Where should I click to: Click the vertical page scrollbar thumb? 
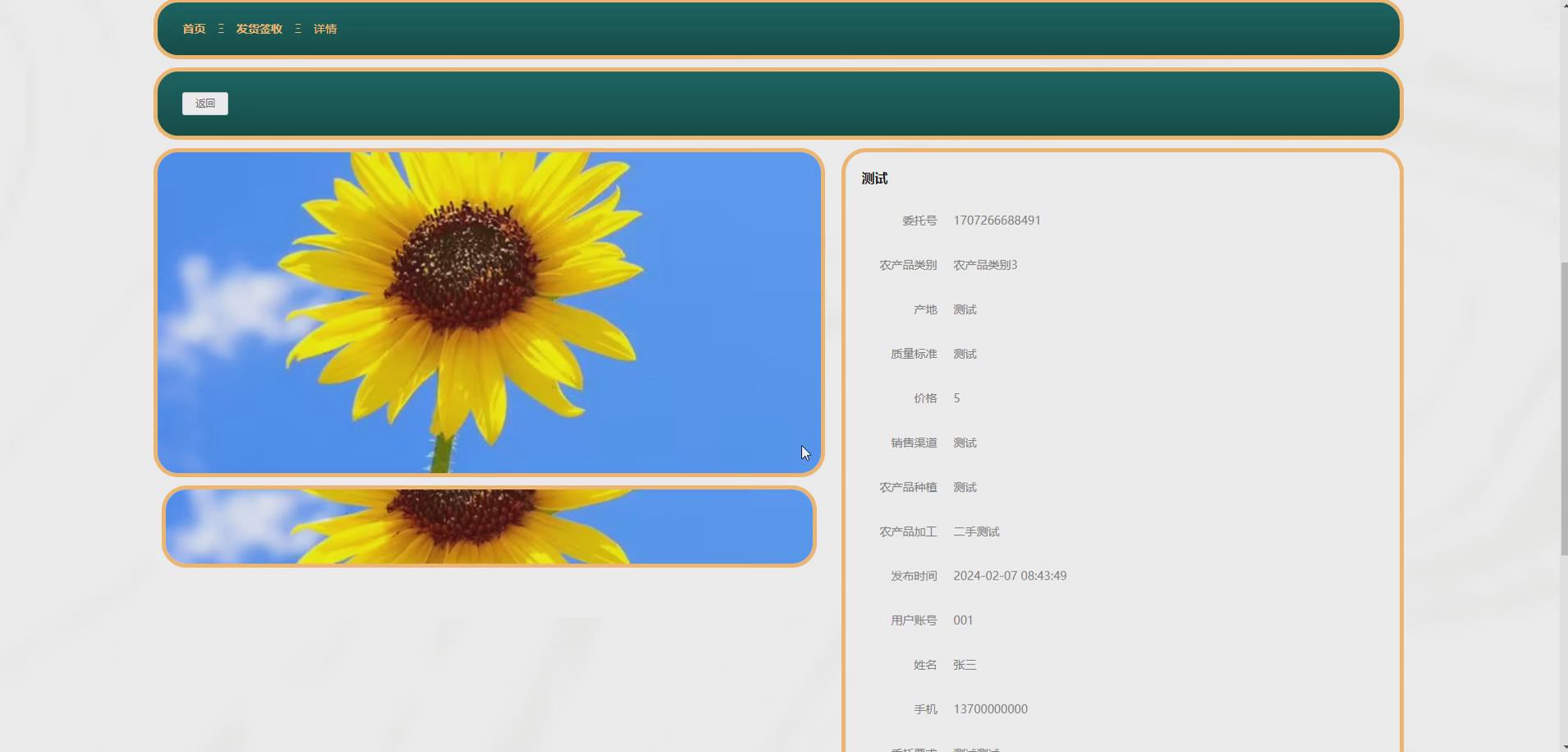tap(1564, 410)
